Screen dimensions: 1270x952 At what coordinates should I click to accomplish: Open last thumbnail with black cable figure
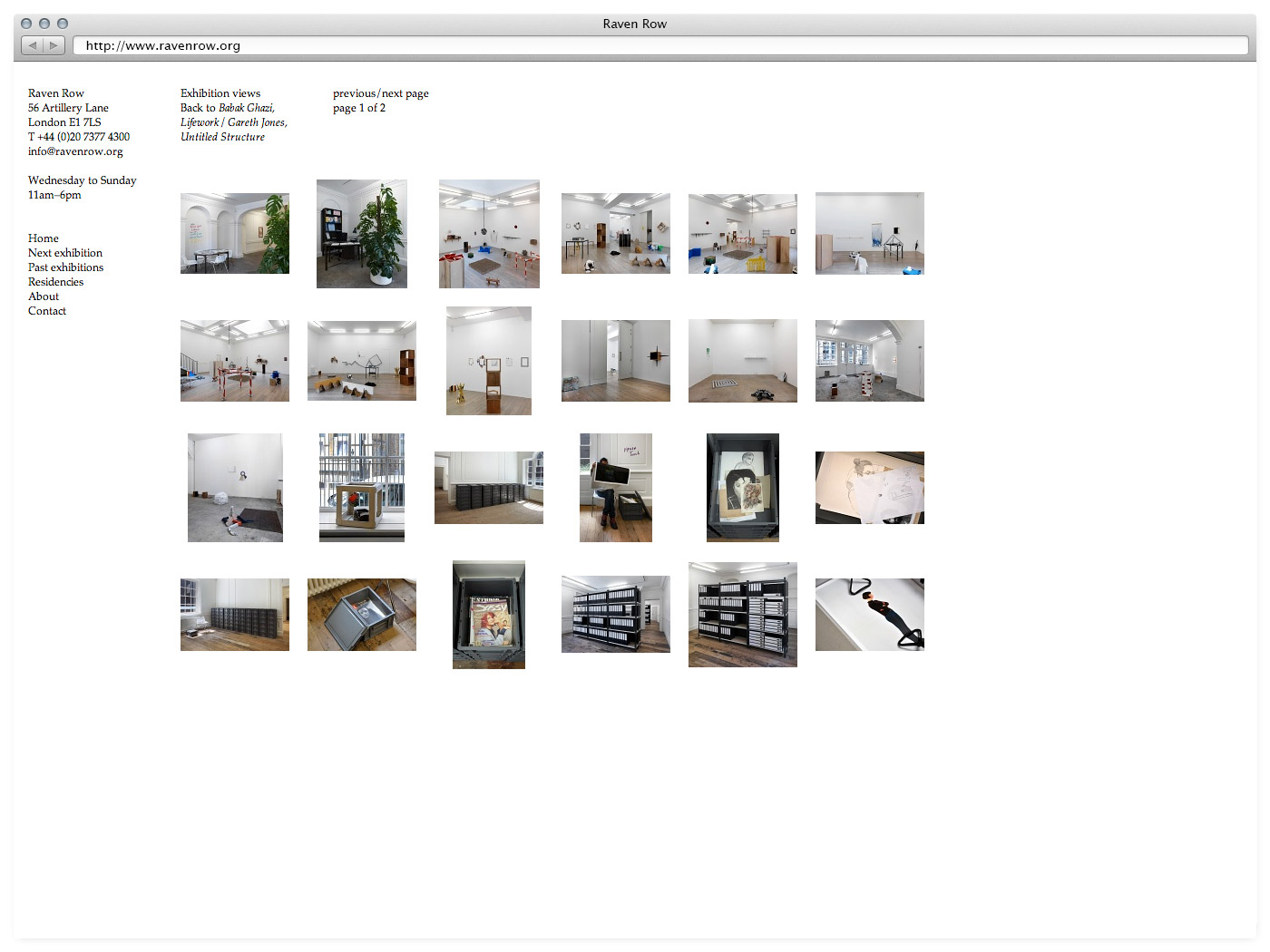point(869,615)
